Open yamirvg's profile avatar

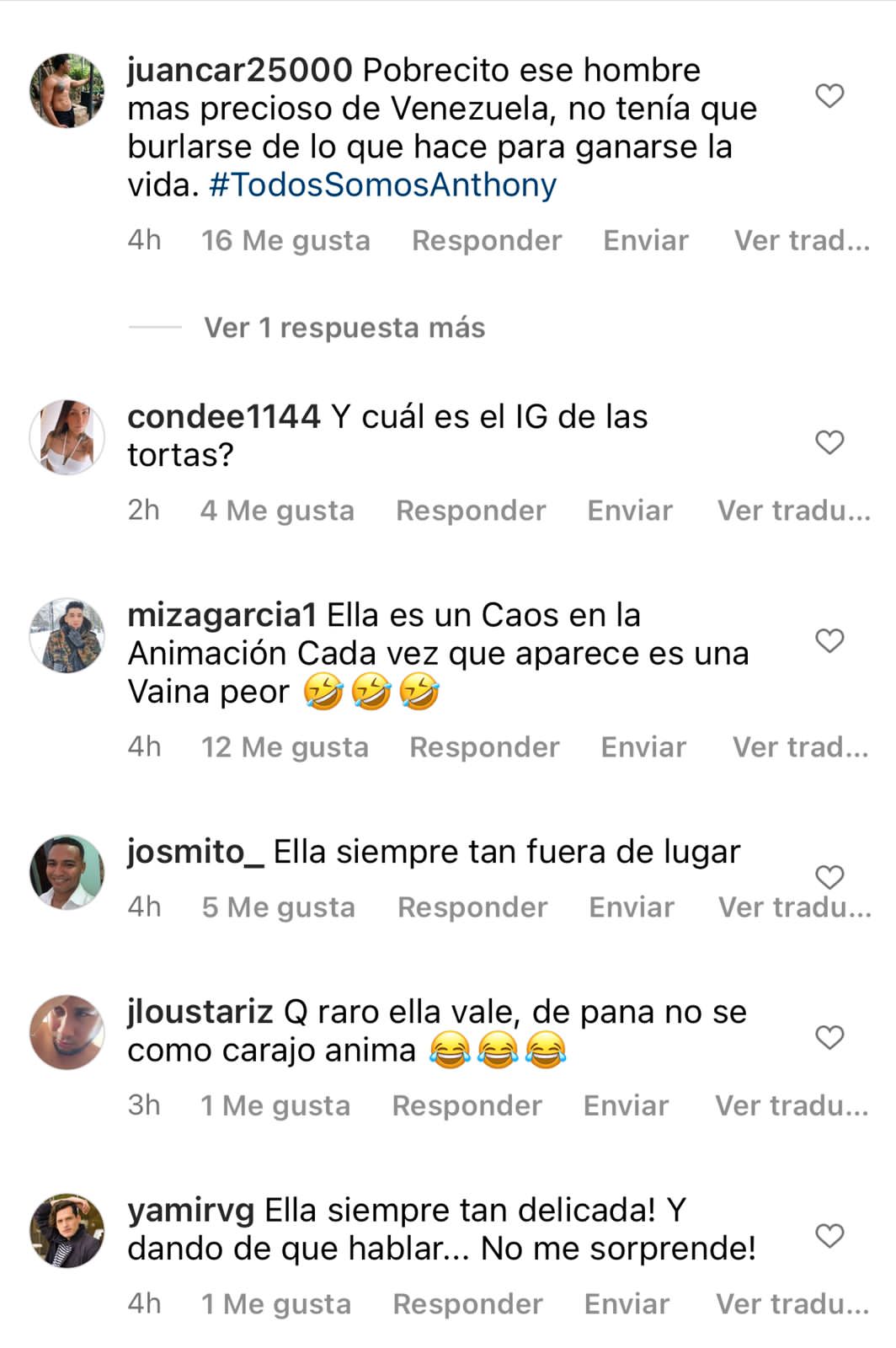[67, 1231]
